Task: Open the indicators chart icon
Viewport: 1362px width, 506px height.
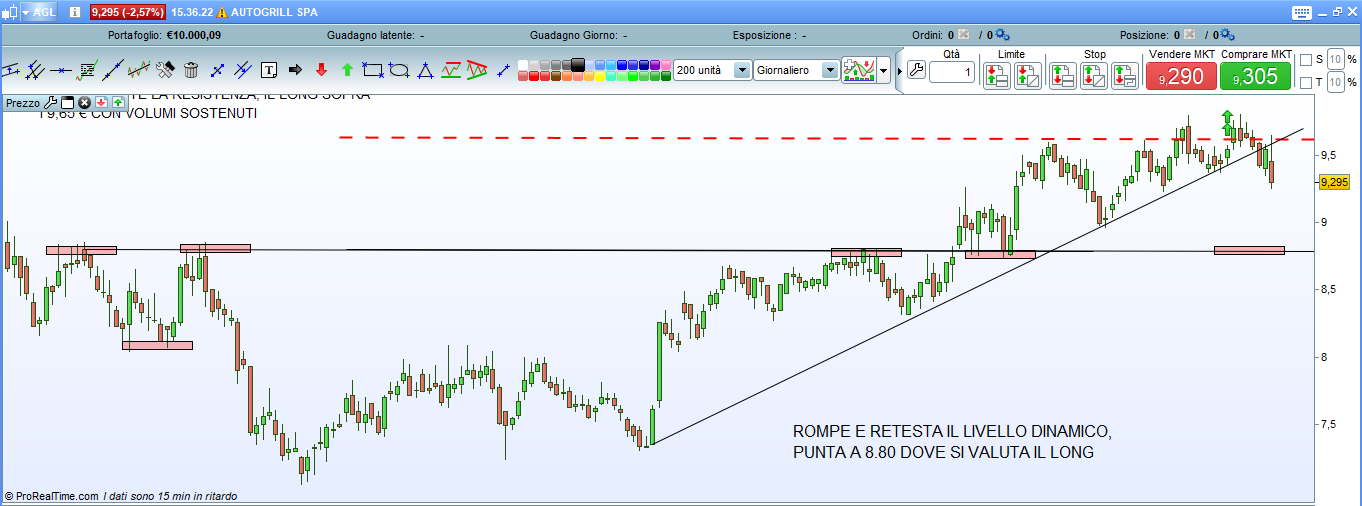Action: pos(858,70)
